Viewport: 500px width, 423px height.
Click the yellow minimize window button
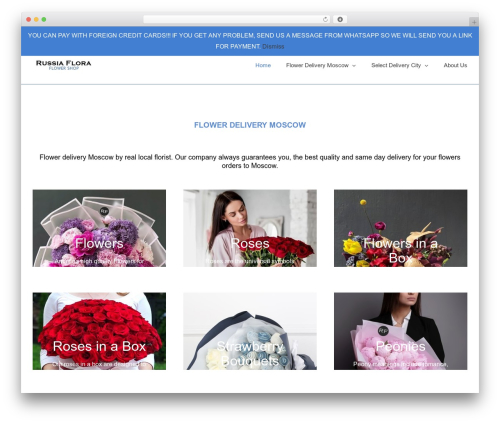36,19
